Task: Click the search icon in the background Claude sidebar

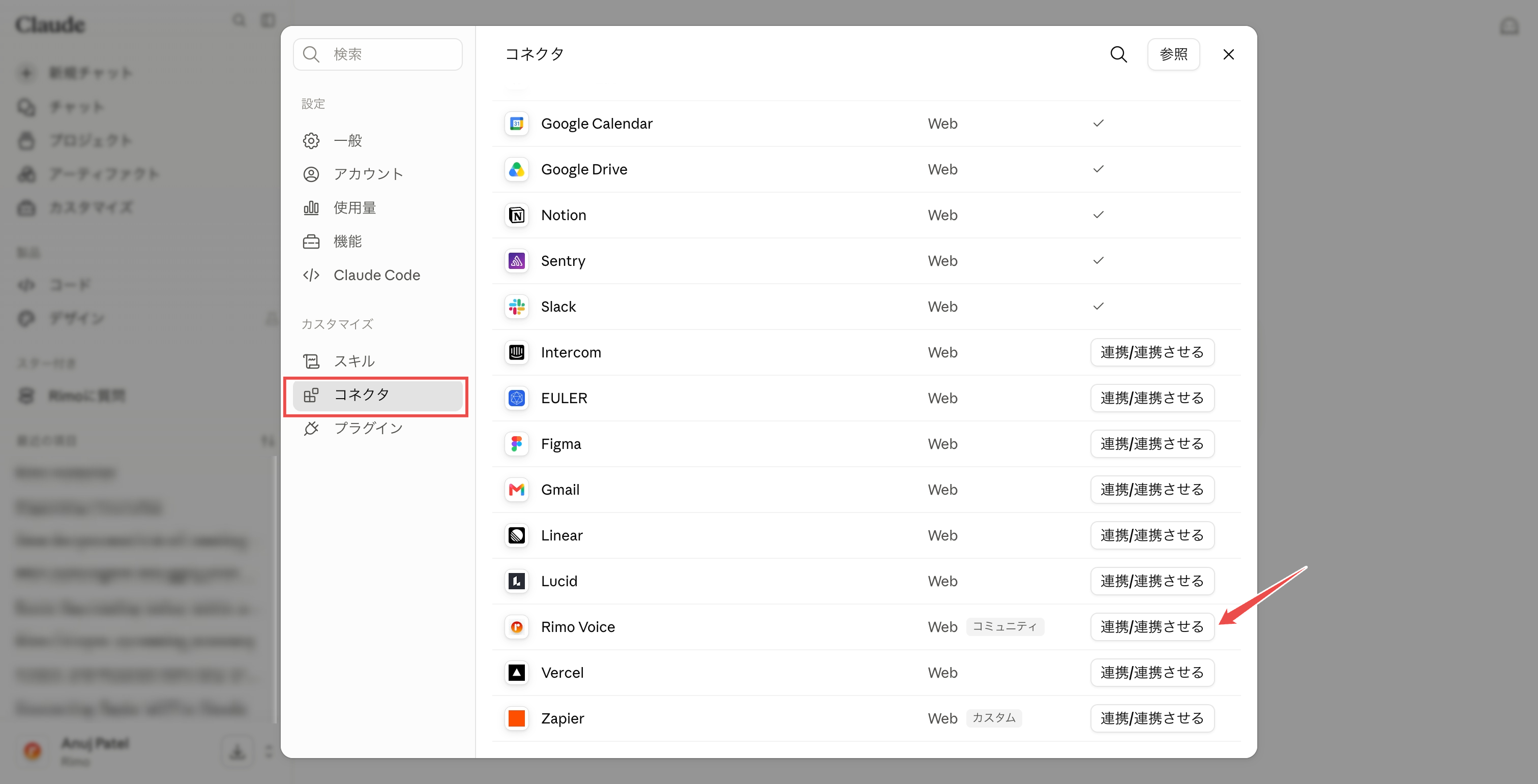Action: pyautogui.click(x=239, y=20)
